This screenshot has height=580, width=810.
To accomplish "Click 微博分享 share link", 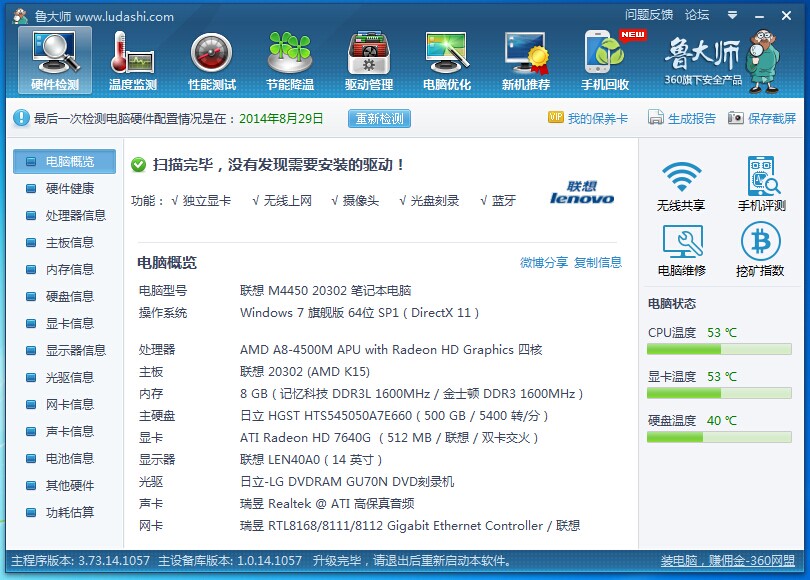I will coord(544,262).
